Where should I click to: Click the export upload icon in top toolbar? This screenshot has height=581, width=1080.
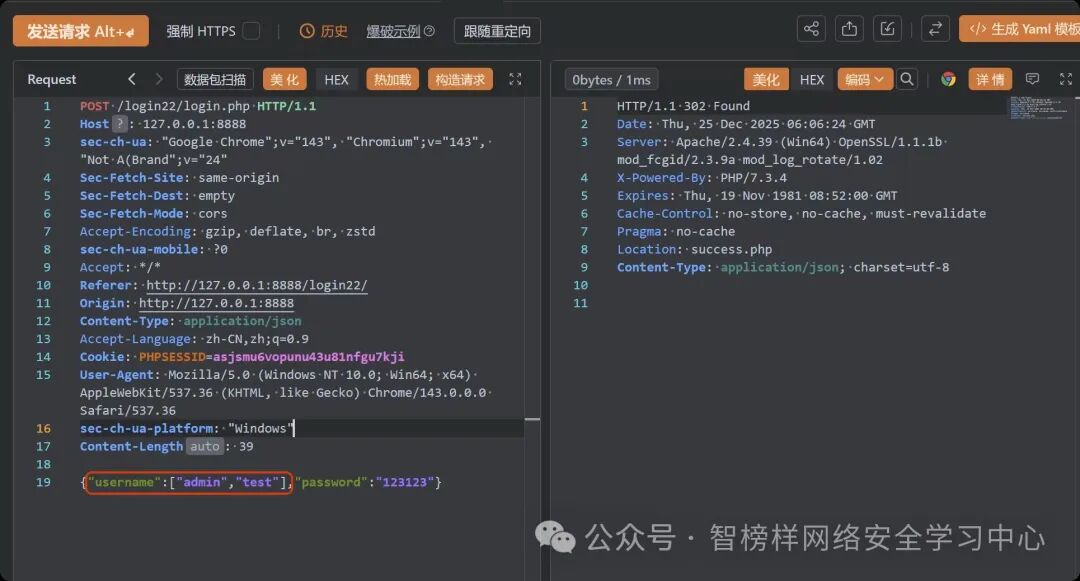[849, 29]
